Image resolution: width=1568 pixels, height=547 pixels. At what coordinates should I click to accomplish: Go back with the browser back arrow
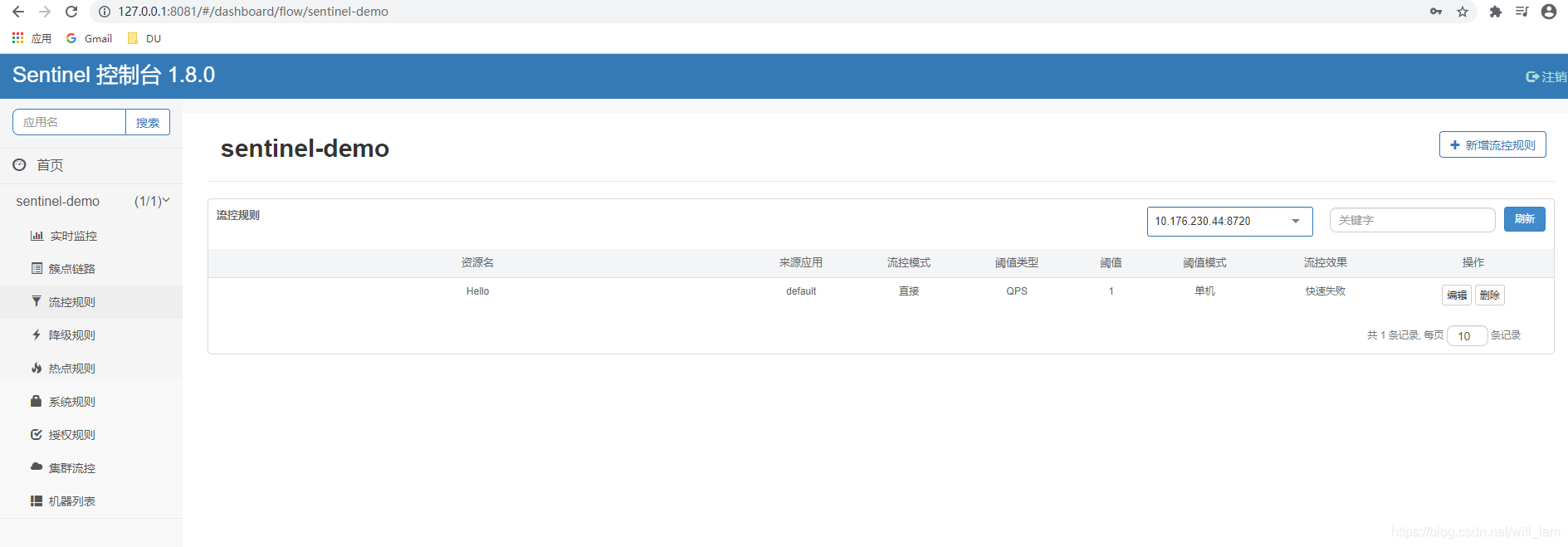(x=17, y=12)
